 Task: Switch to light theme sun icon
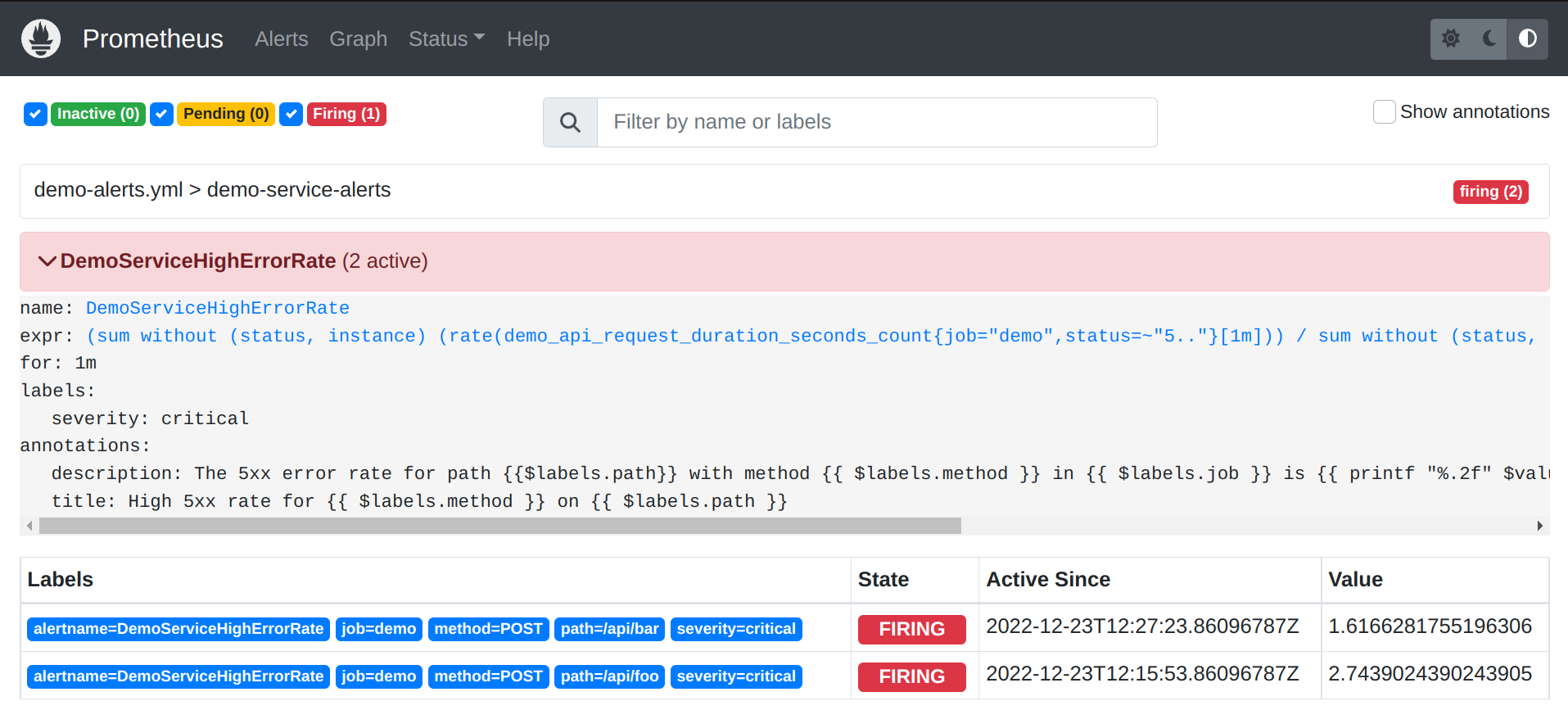[1451, 38]
